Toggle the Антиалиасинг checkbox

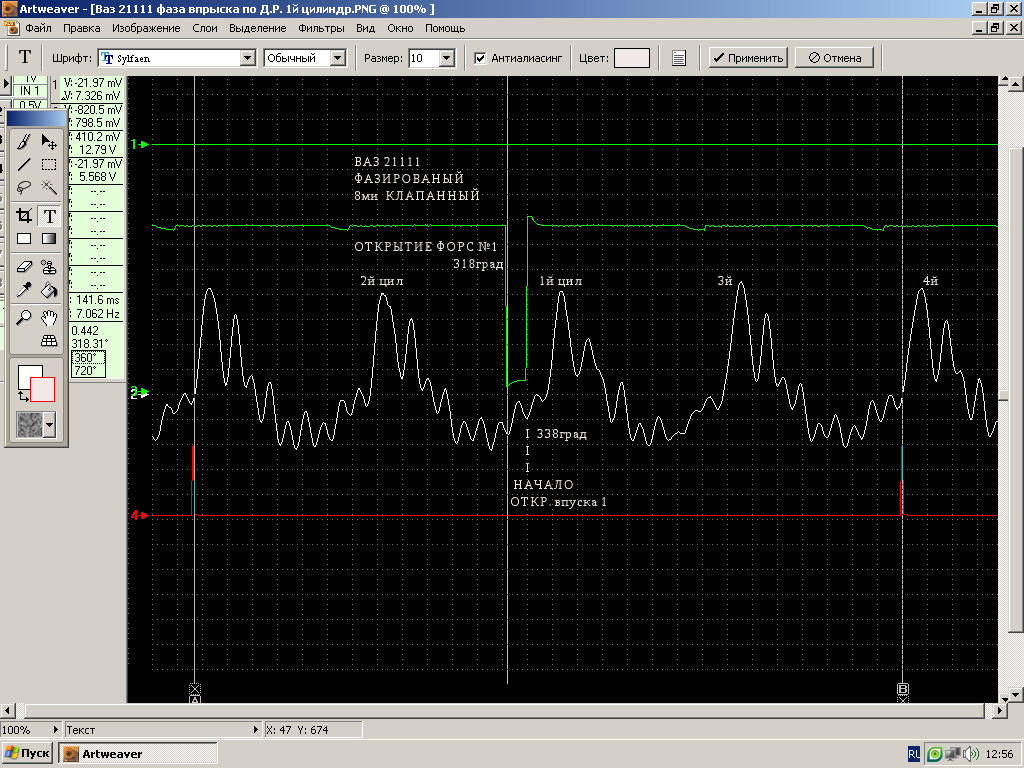[x=480, y=58]
